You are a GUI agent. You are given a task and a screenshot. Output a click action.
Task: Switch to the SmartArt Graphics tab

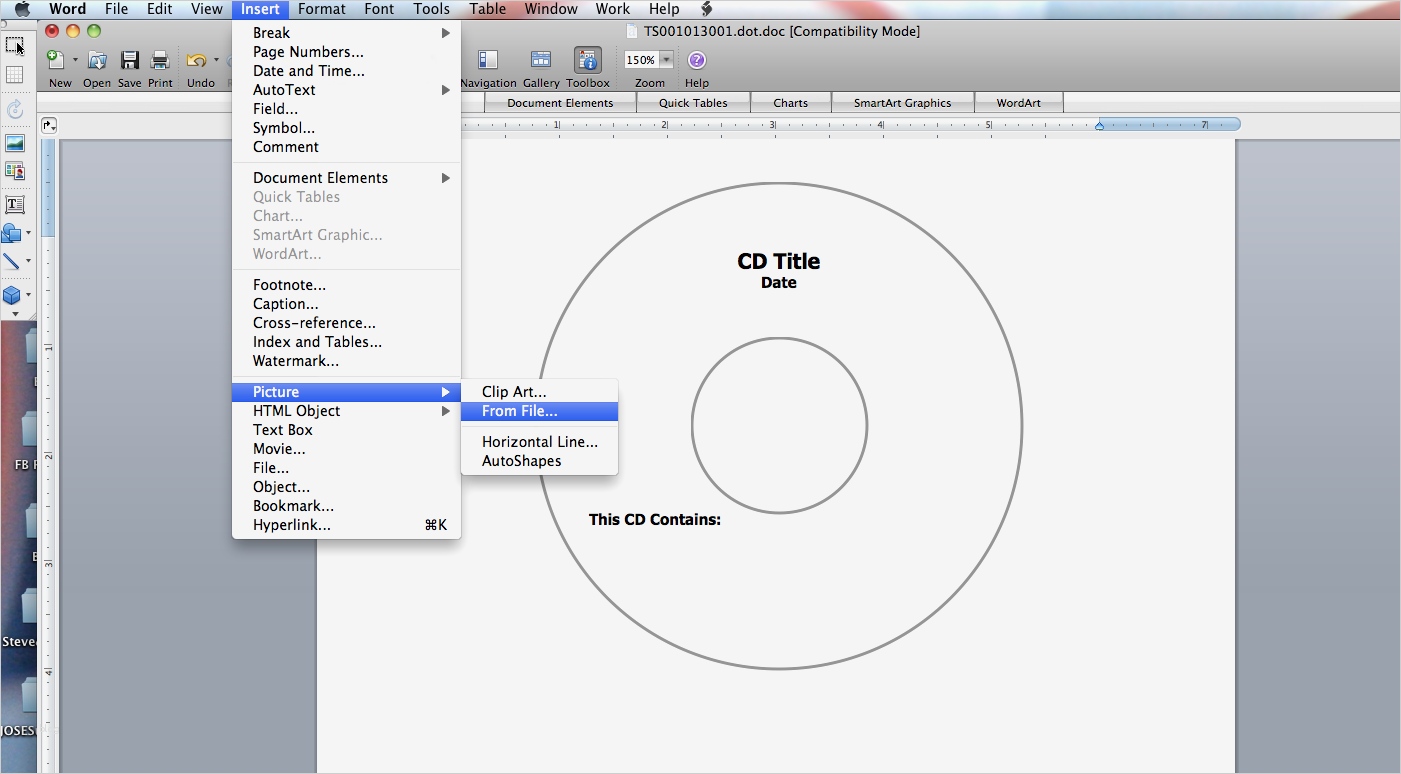tap(902, 103)
